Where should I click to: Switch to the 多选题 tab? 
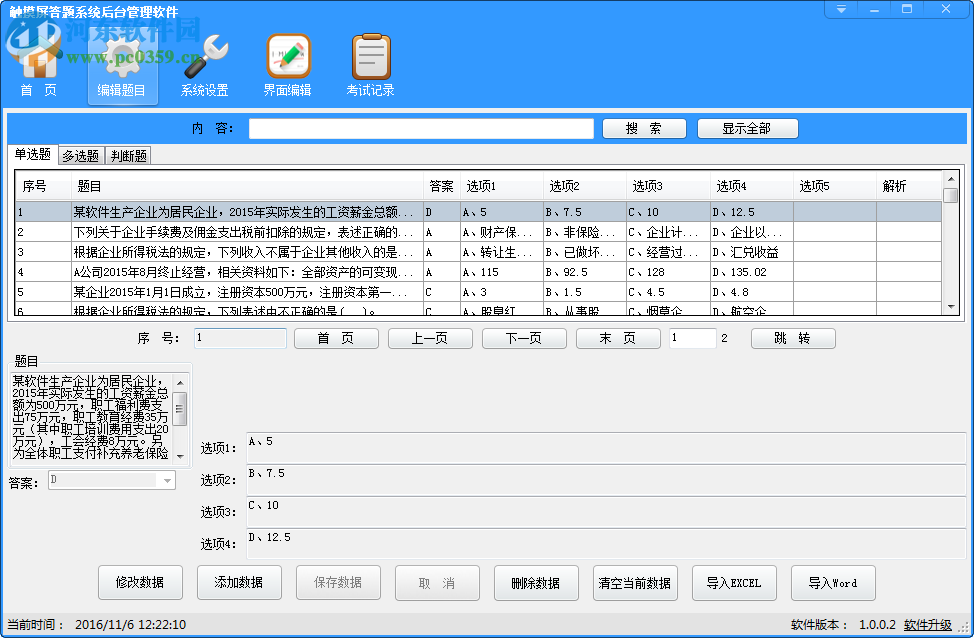pos(80,155)
